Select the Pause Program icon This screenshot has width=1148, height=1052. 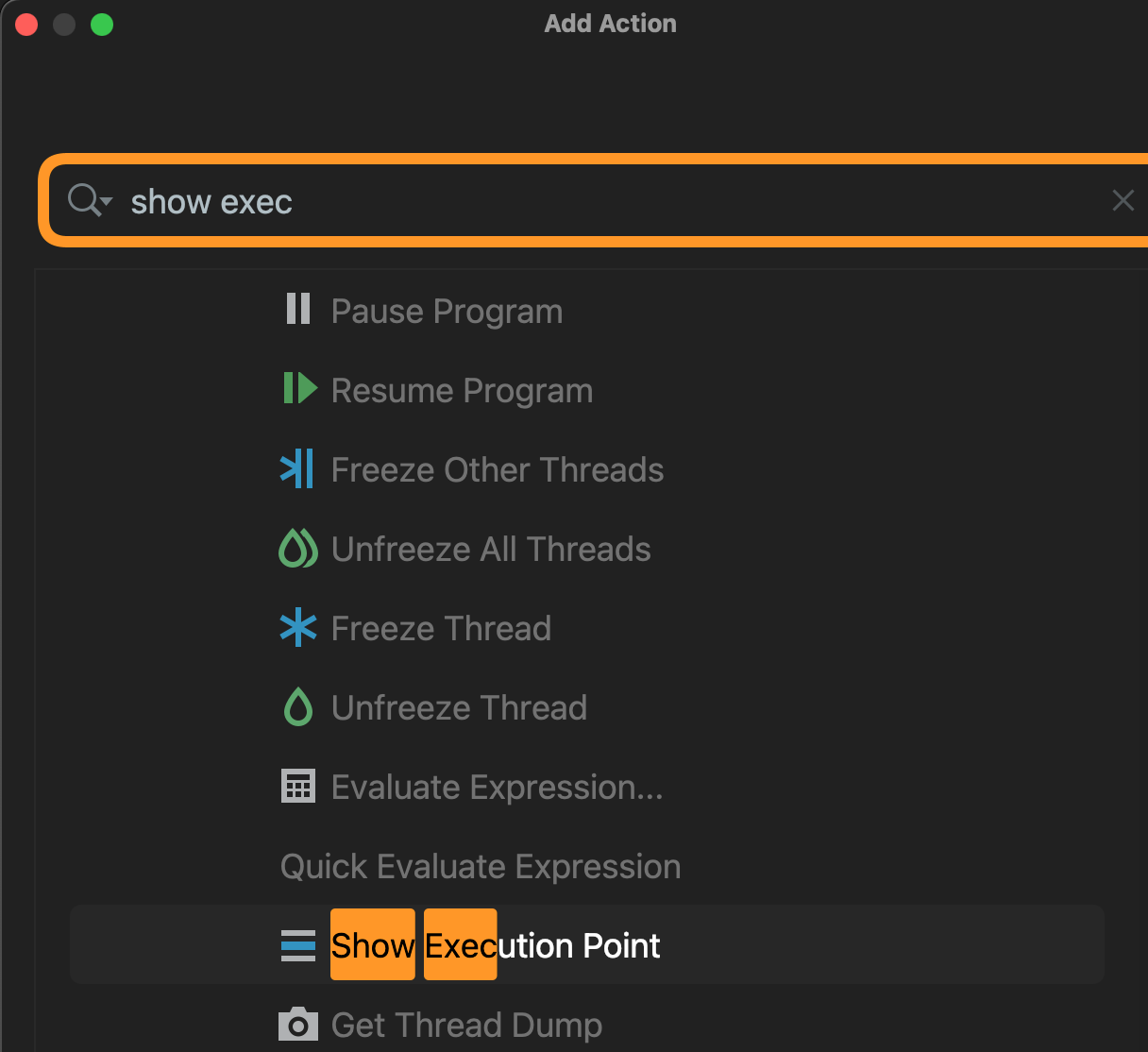coord(298,310)
